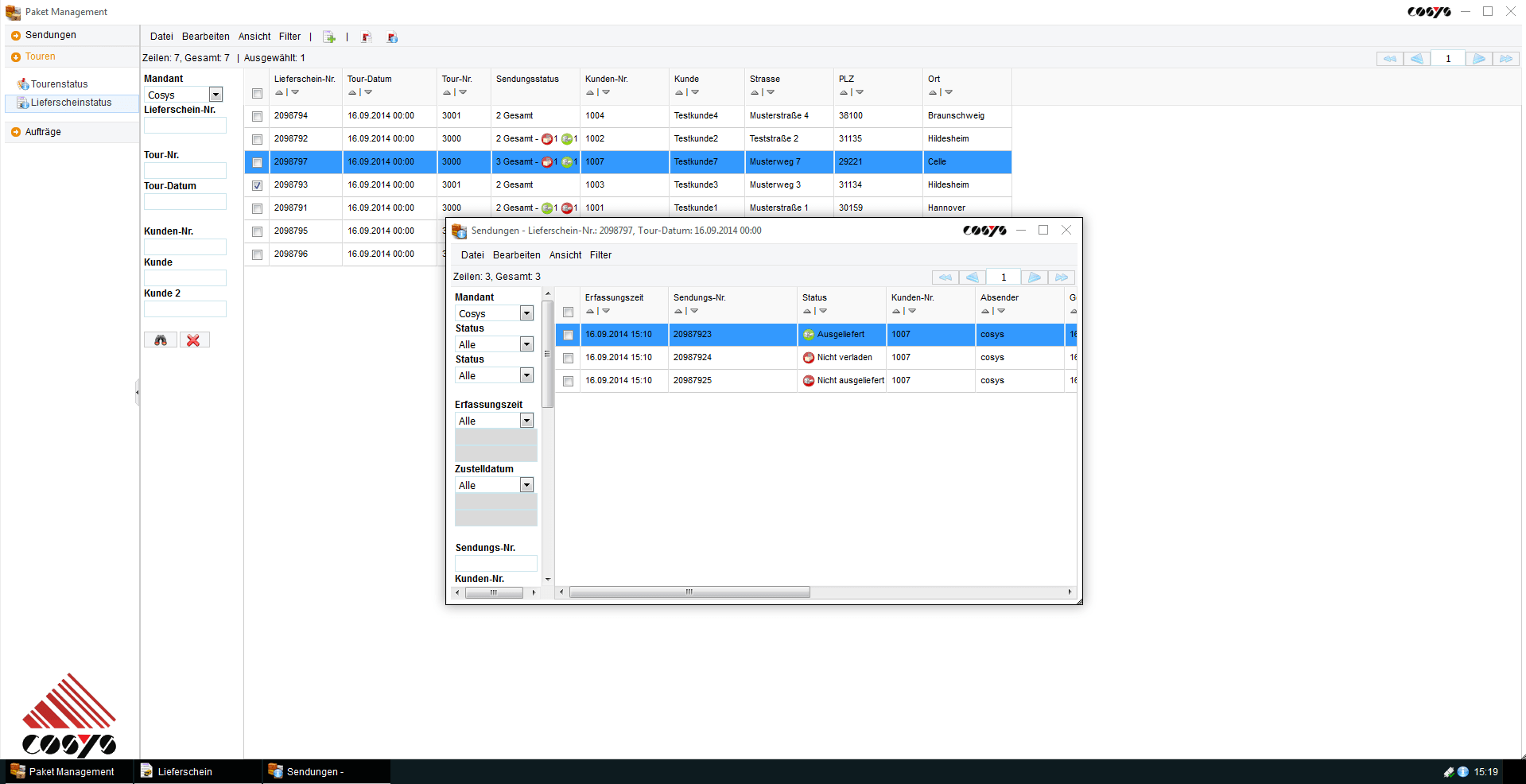Screen dimensions: 1526x784
Task: Go to next page in Sendungen window
Action: (x=1034, y=278)
